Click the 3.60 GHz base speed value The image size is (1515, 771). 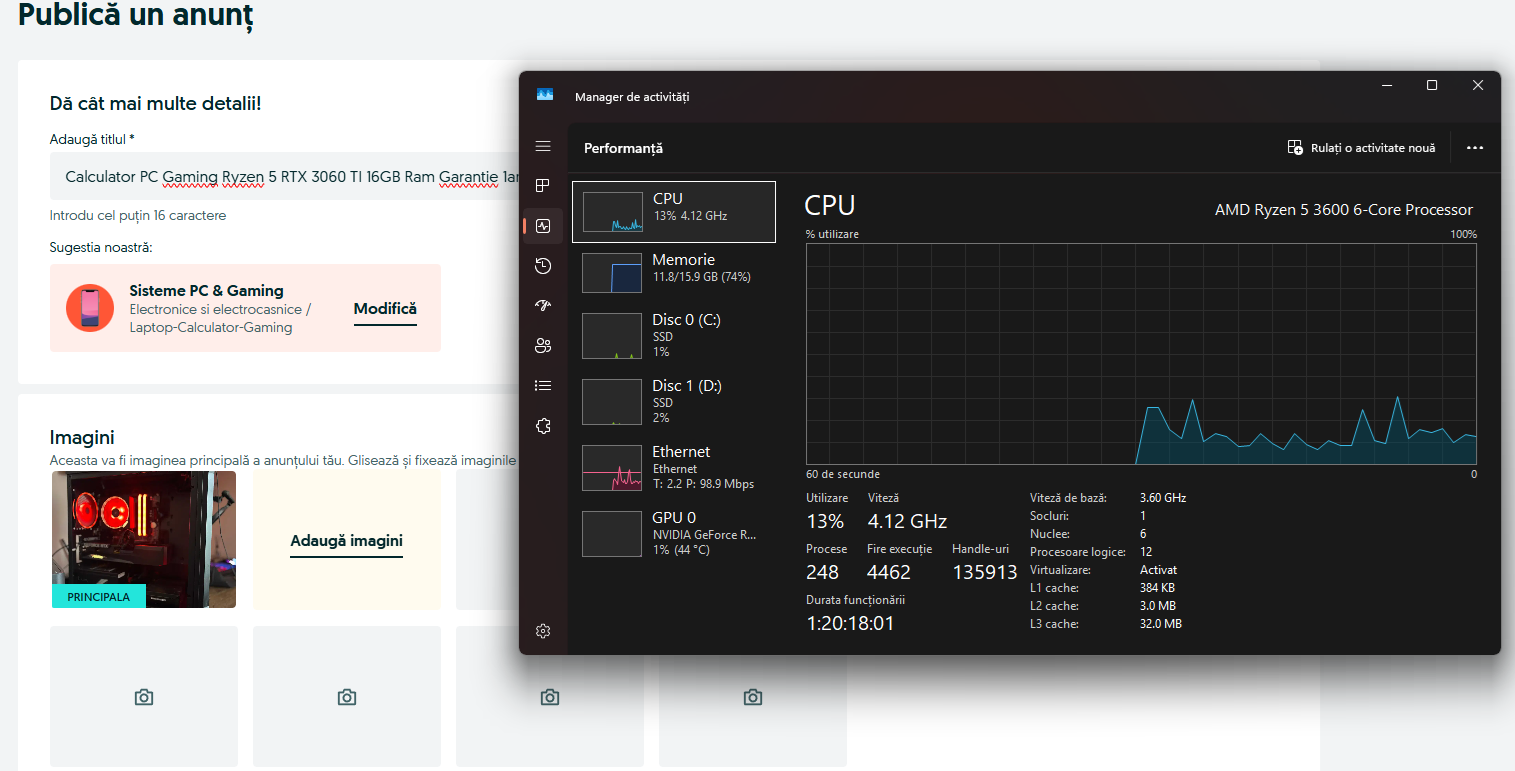[1163, 498]
